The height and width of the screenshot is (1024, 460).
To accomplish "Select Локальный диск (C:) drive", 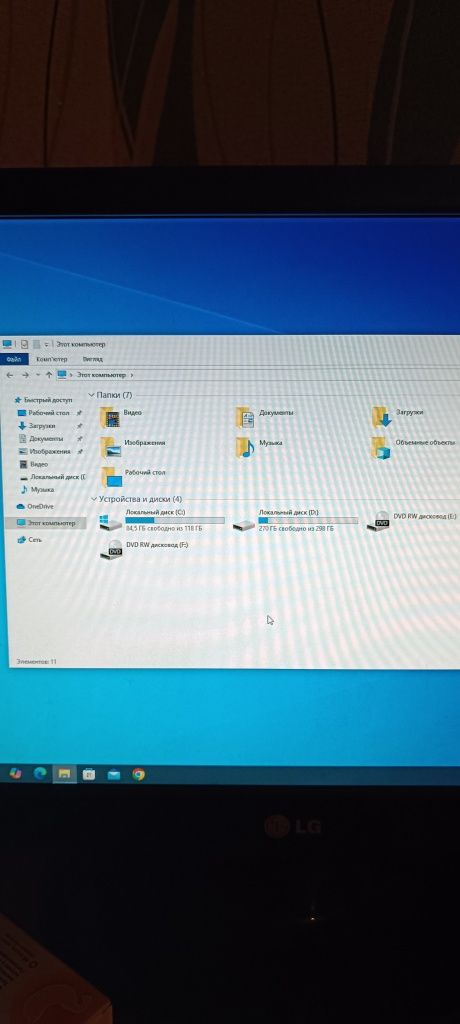I will click(161, 520).
